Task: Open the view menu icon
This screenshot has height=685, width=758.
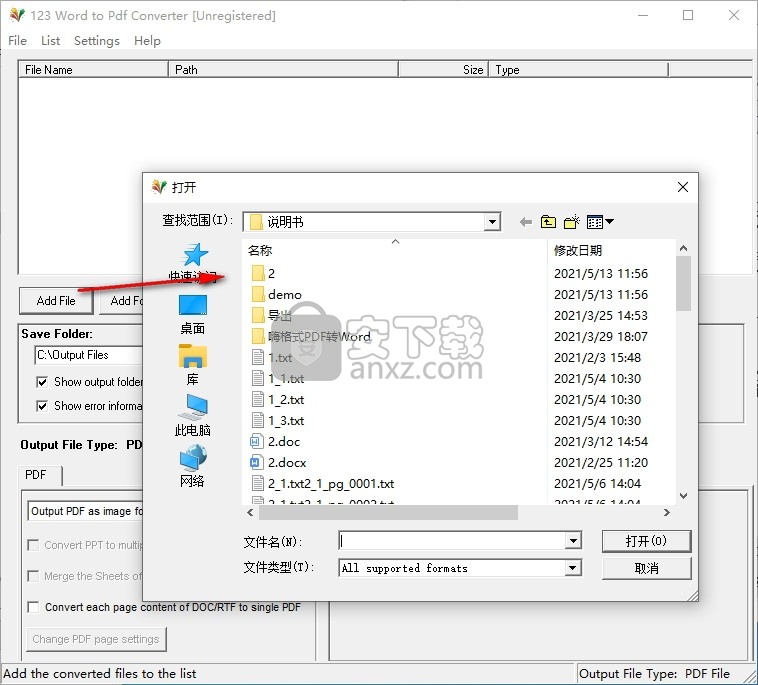Action: 599,222
